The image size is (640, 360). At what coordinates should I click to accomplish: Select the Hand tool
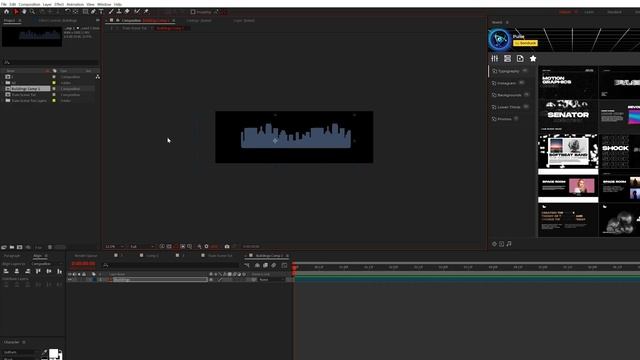point(24,12)
